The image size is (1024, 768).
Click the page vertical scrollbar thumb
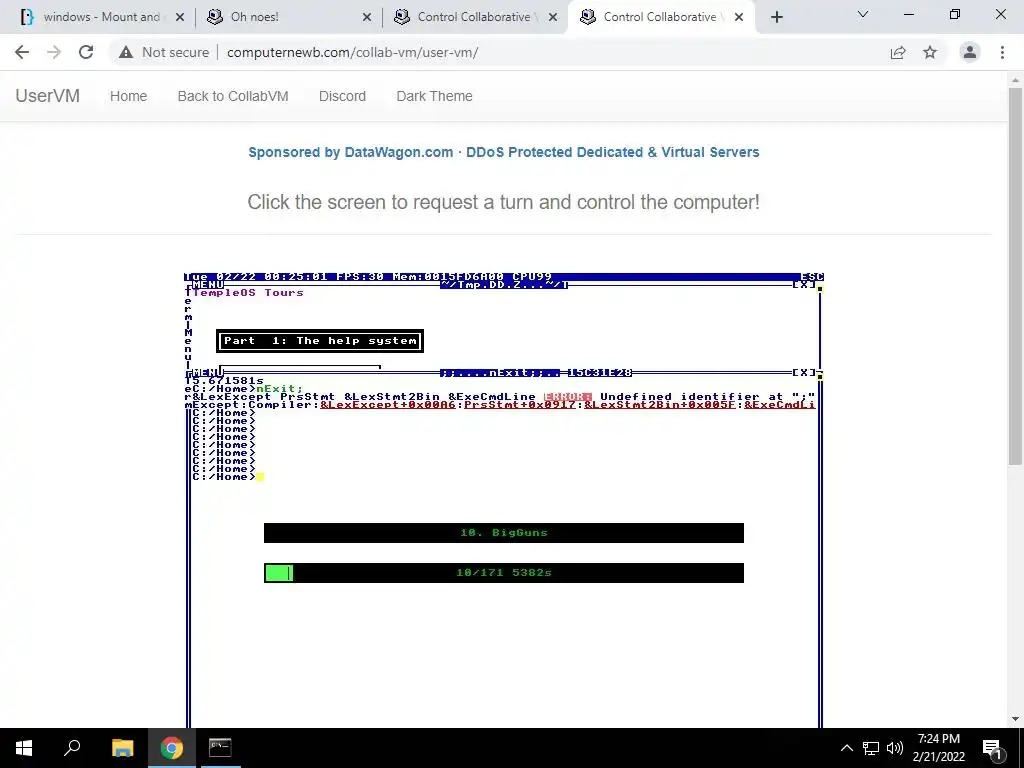(x=1015, y=277)
